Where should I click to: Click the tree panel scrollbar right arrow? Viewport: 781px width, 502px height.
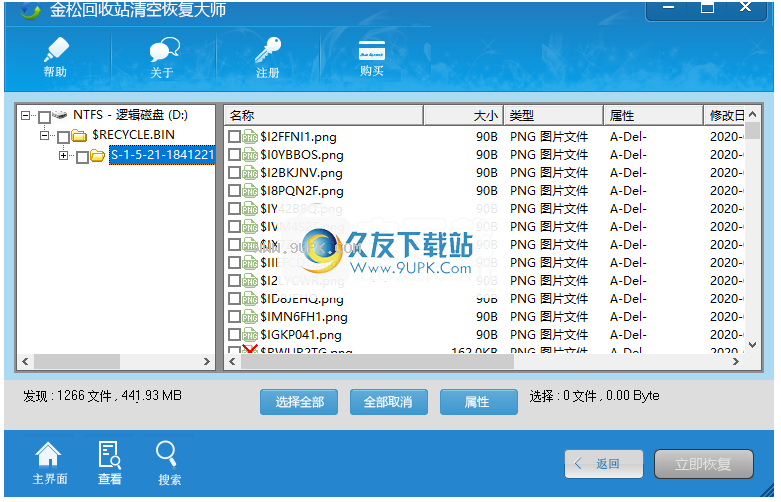point(207,362)
